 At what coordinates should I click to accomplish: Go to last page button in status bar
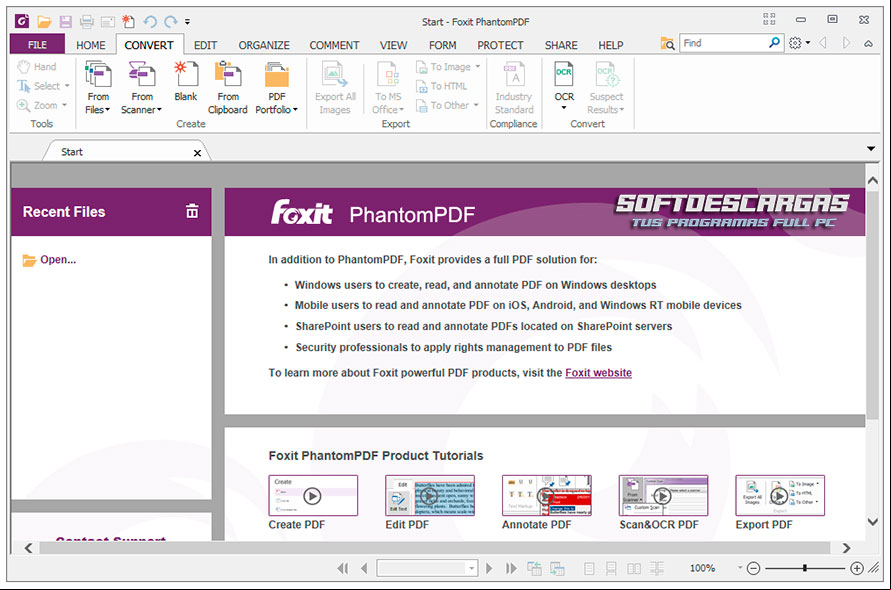tap(511, 568)
